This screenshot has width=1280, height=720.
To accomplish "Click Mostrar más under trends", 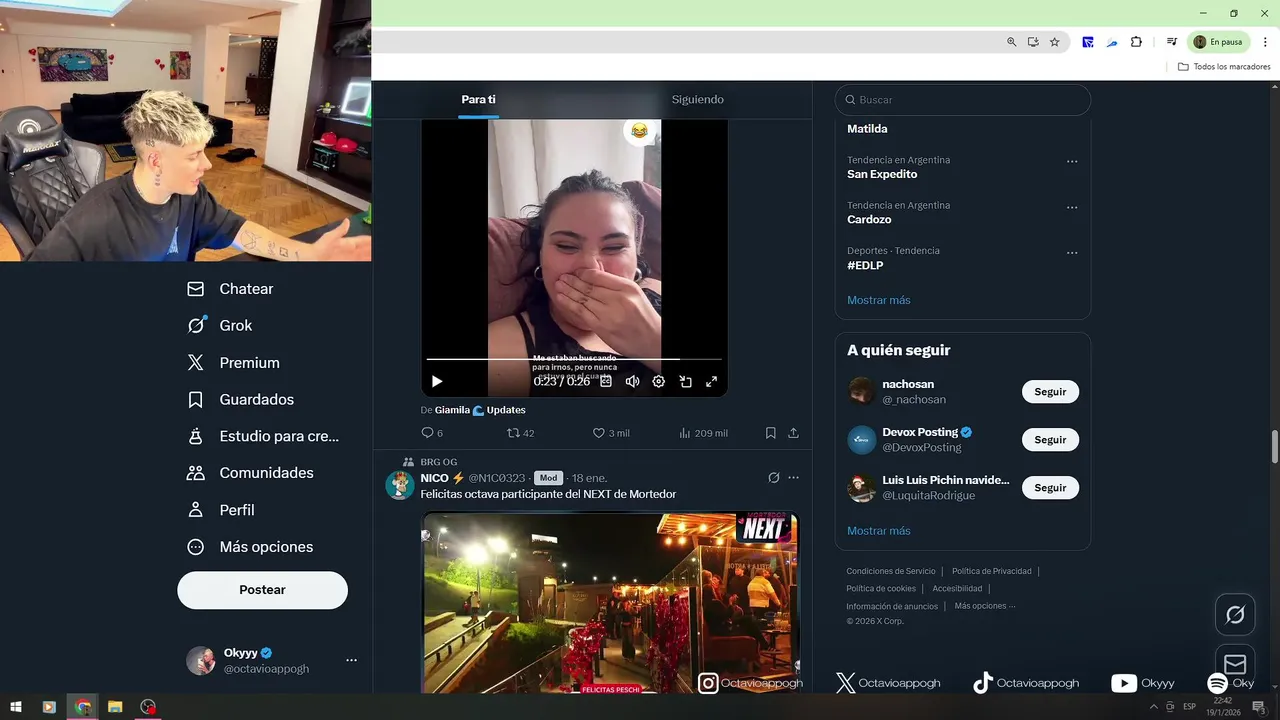I will 879,300.
